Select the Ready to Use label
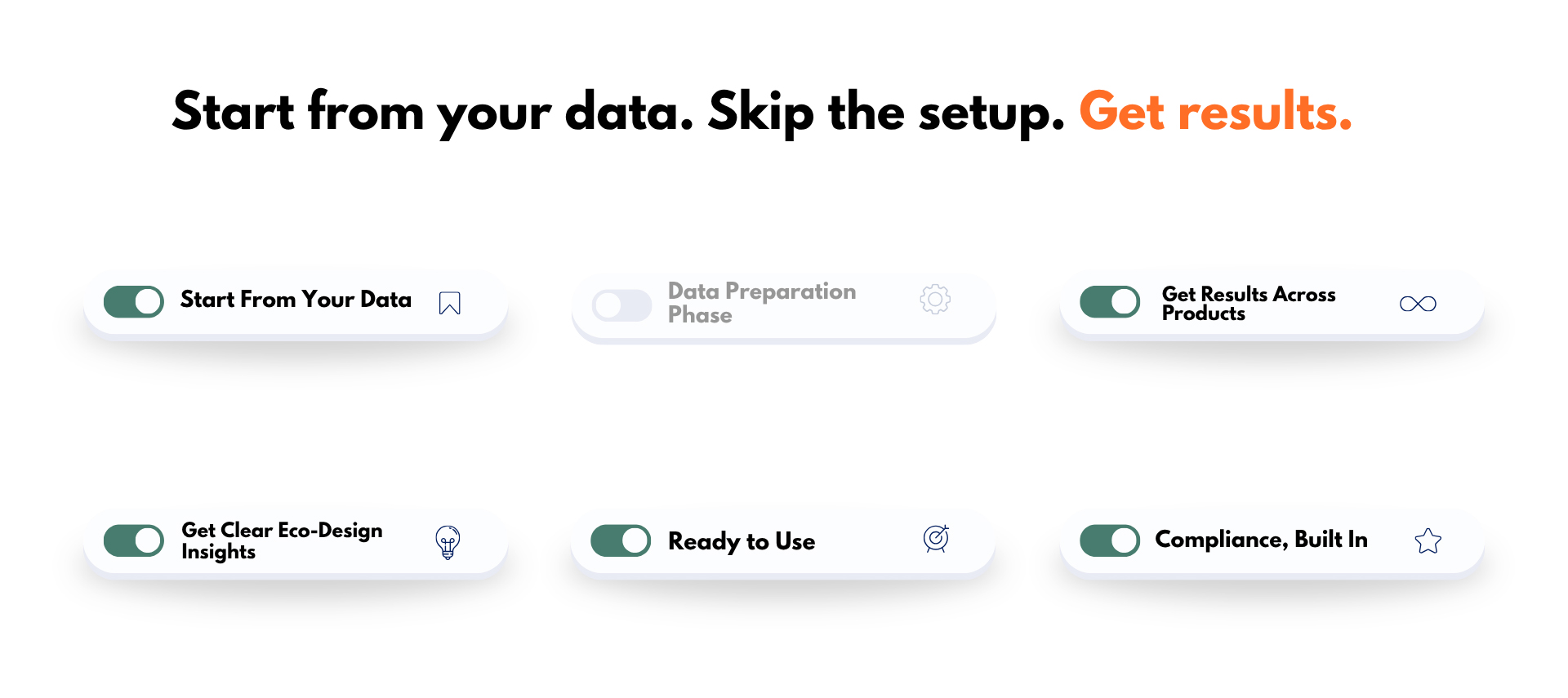1568x698 pixels. [742, 541]
